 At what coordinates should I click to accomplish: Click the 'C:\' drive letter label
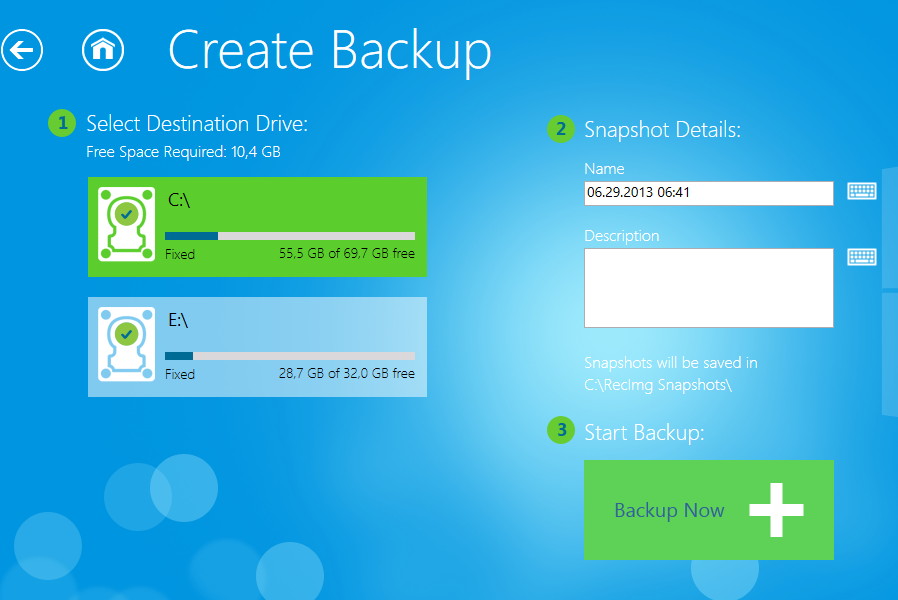coord(179,200)
